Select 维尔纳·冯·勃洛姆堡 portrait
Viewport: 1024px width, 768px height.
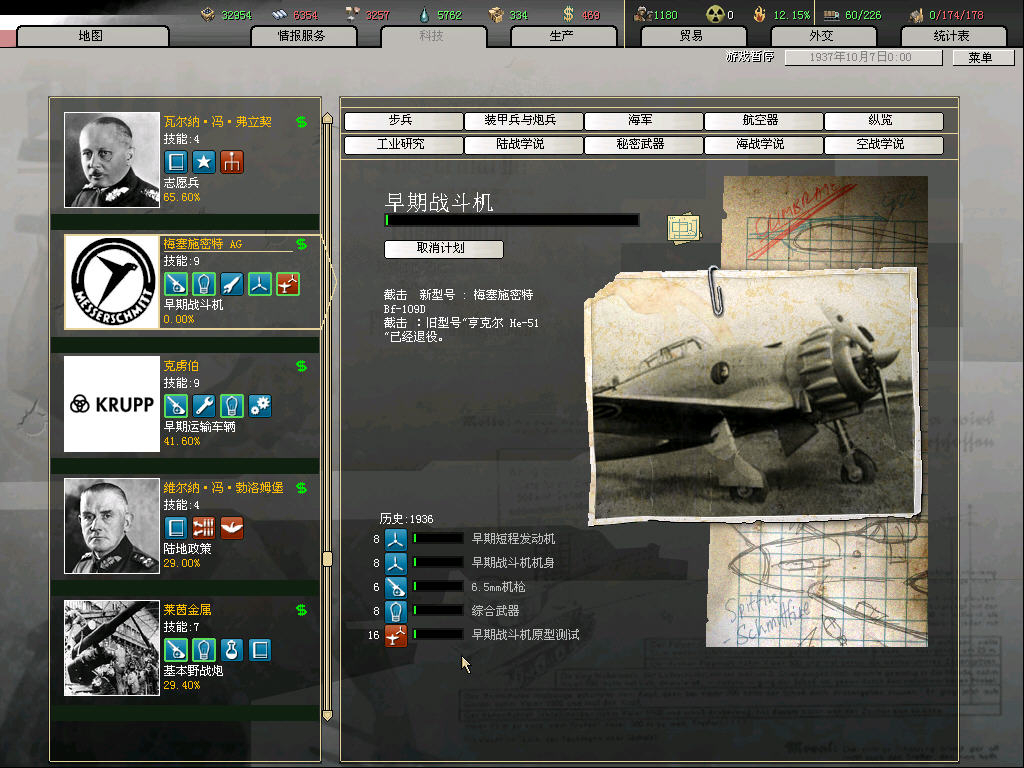click(x=112, y=526)
